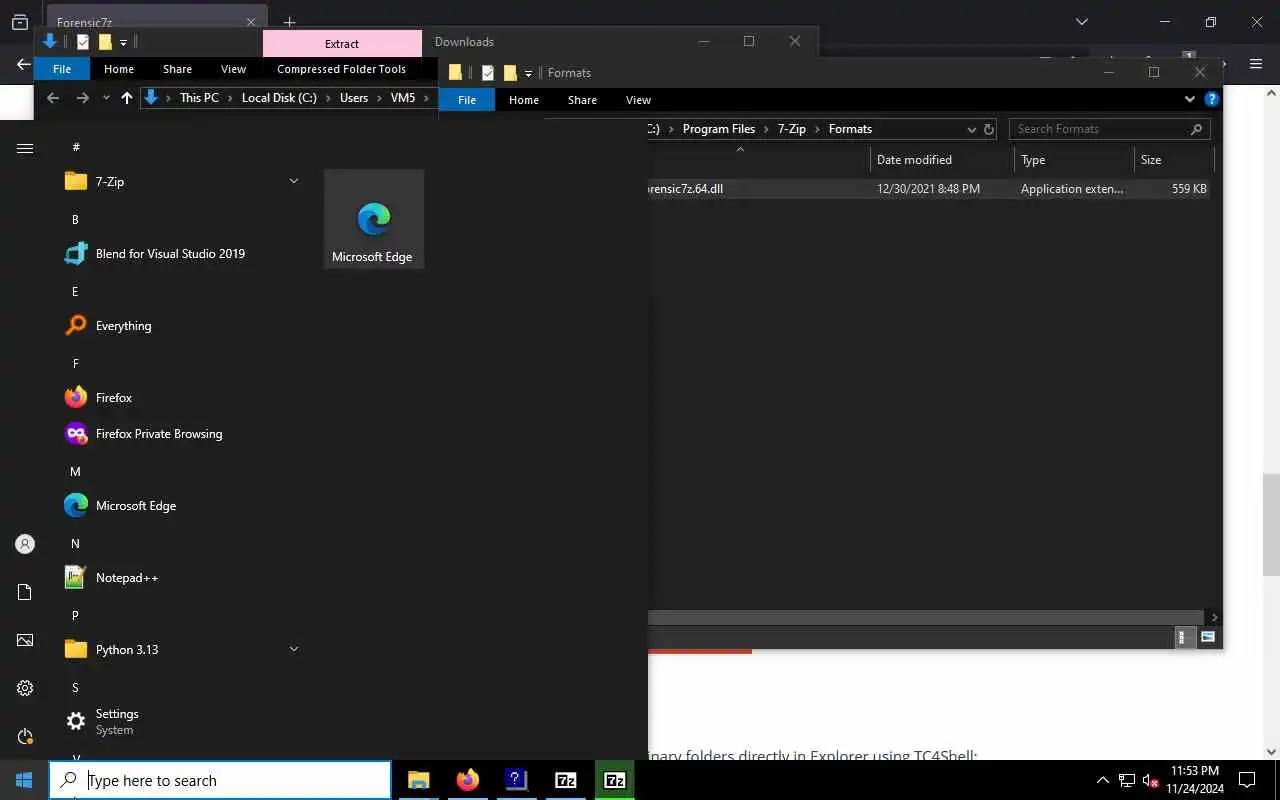Click the Extract contextual tab
This screenshot has height=800, width=1280.
point(342,43)
